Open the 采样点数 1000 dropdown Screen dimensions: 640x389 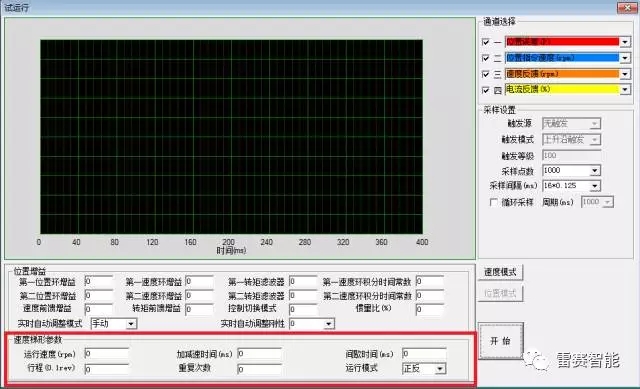pyautogui.click(x=595, y=170)
